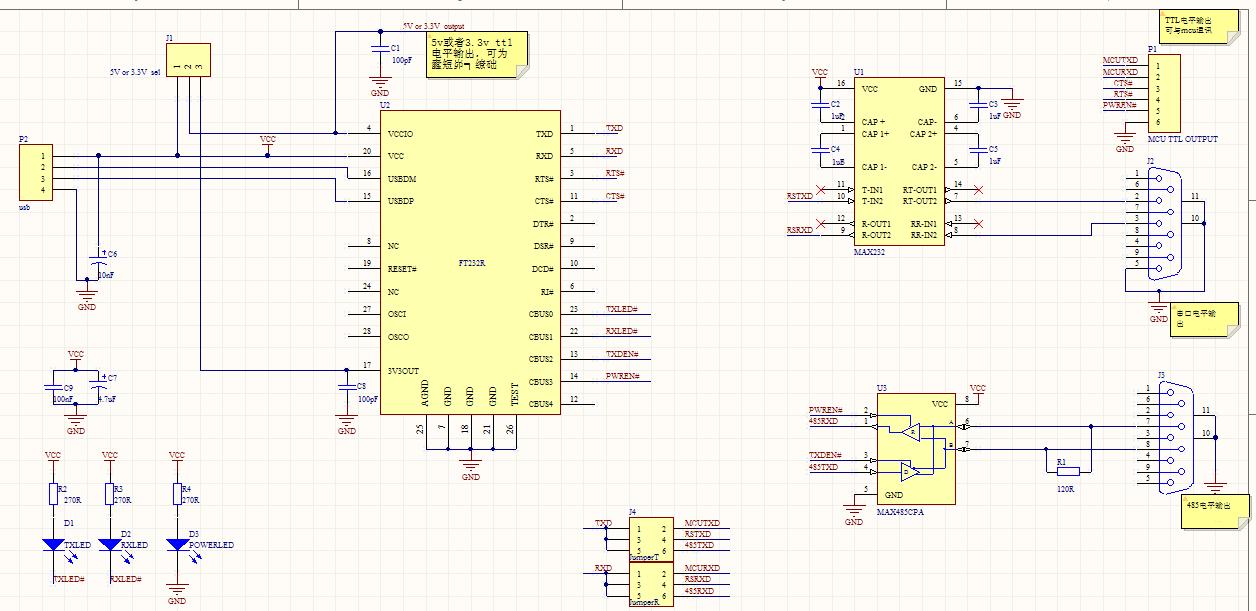Click the 485RXD net label left of MAX485CPA

[x=823, y=422]
